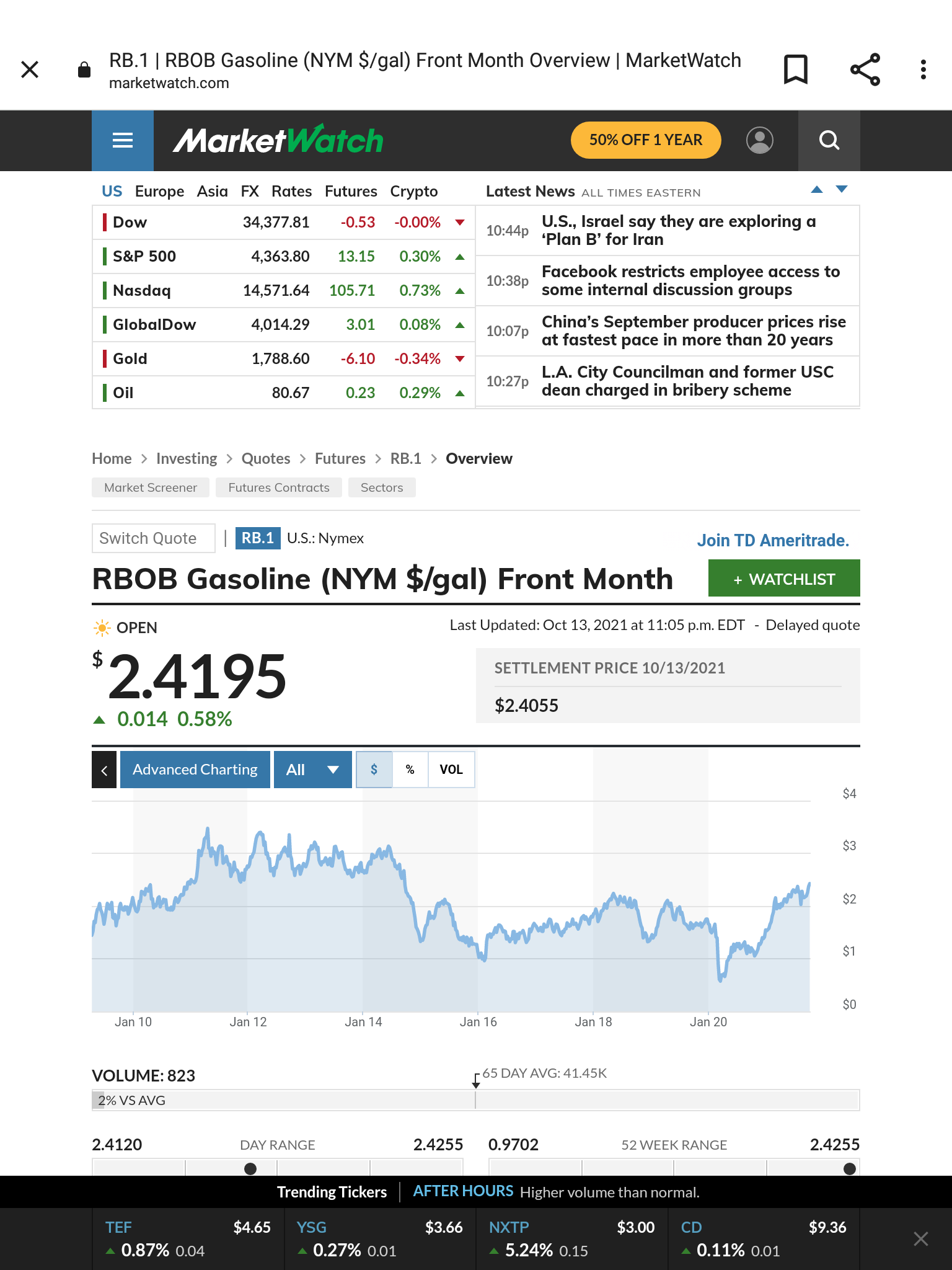Bookmark this page in browser
The height and width of the screenshot is (1270, 952).
(795, 69)
